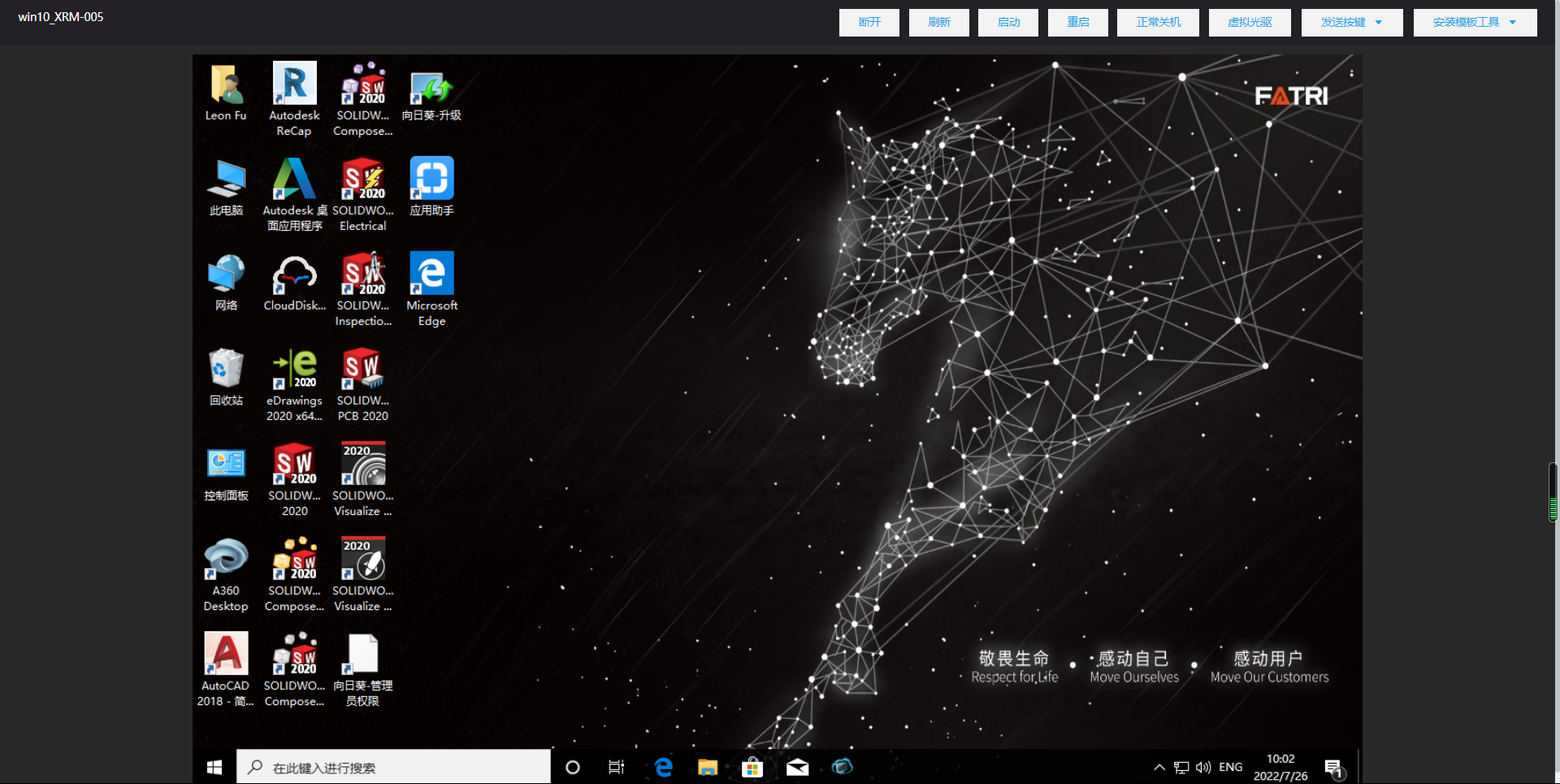
Task: Click the 重启 (restart) button
Action: point(1078,23)
